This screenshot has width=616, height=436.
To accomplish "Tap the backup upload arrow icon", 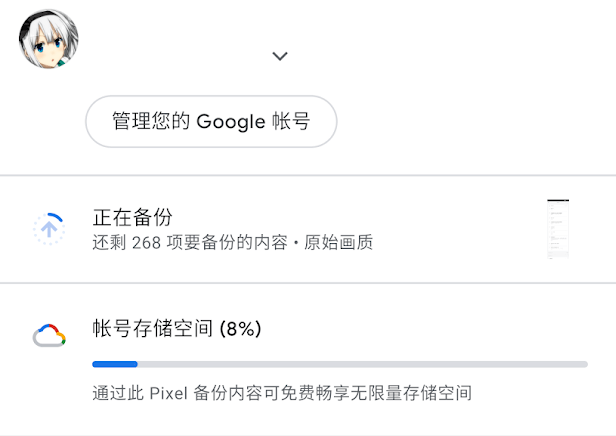I will pos(49,229).
